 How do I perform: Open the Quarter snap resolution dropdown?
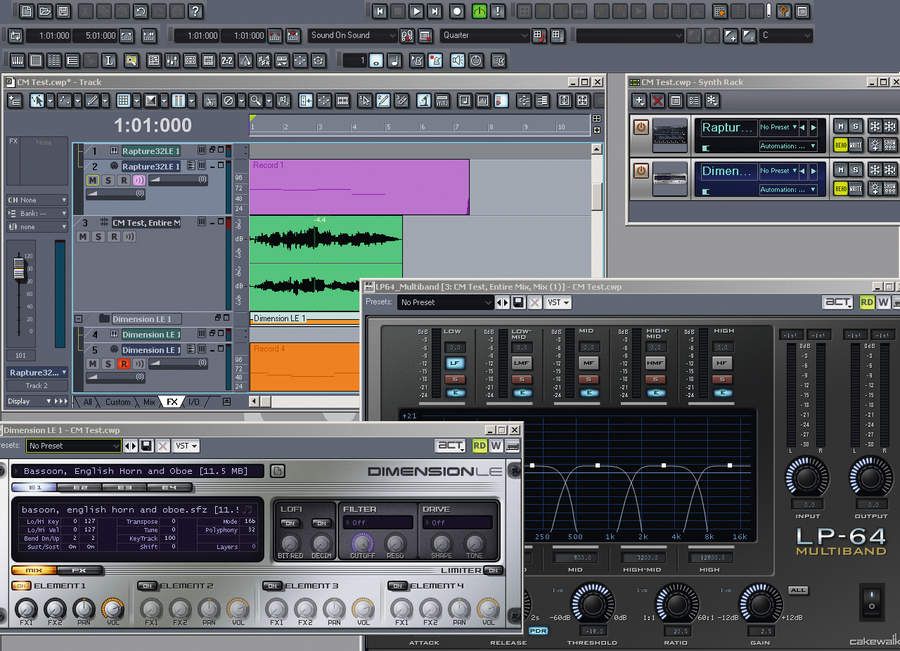tap(484, 36)
